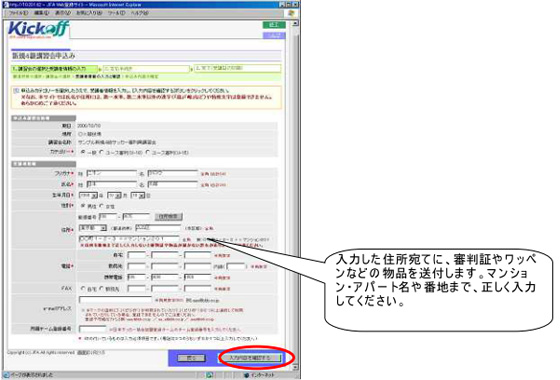This screenshot has width=560, height=380.
Task: Click the page-loaded icon in status bar
Action: (x=6, y=375)
